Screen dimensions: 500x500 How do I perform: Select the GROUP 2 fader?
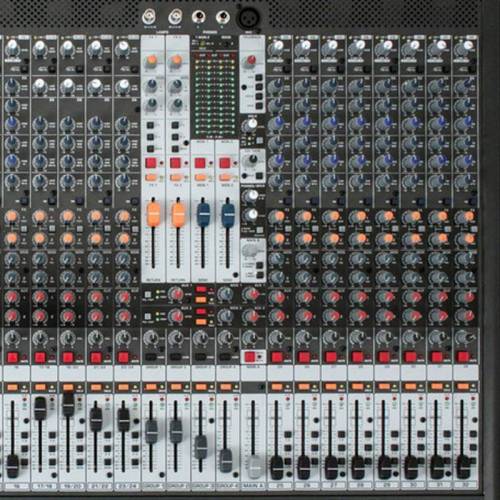pos(176,432)
